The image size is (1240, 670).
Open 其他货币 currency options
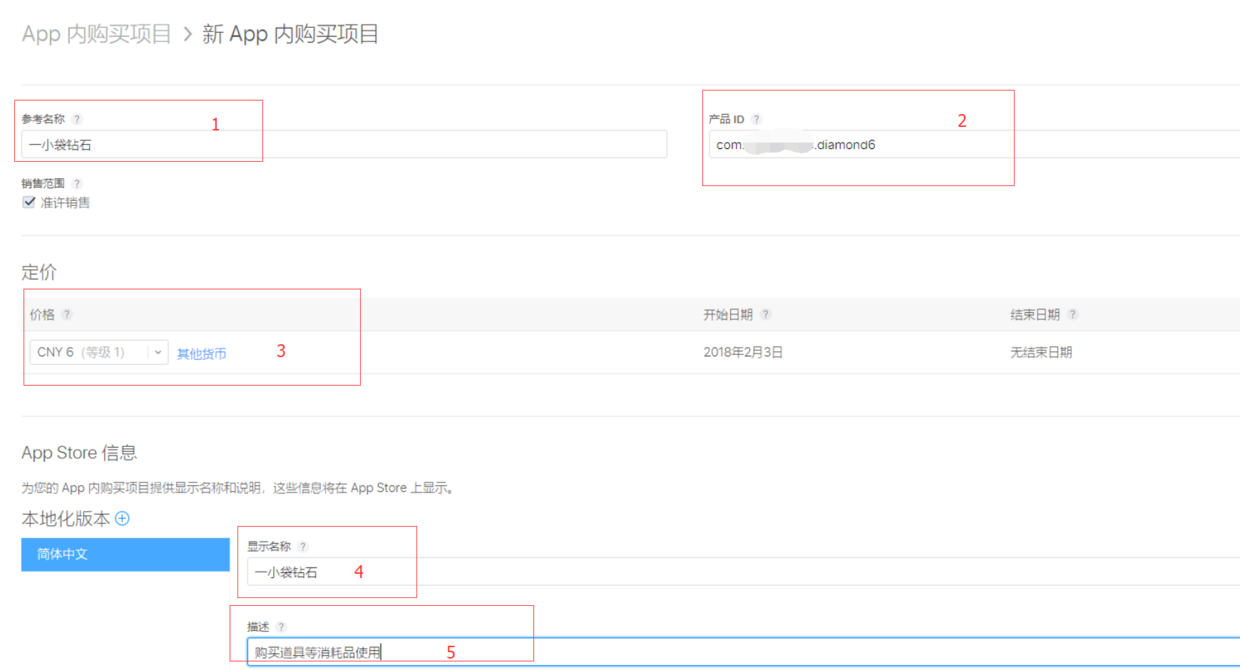[200, 352]
